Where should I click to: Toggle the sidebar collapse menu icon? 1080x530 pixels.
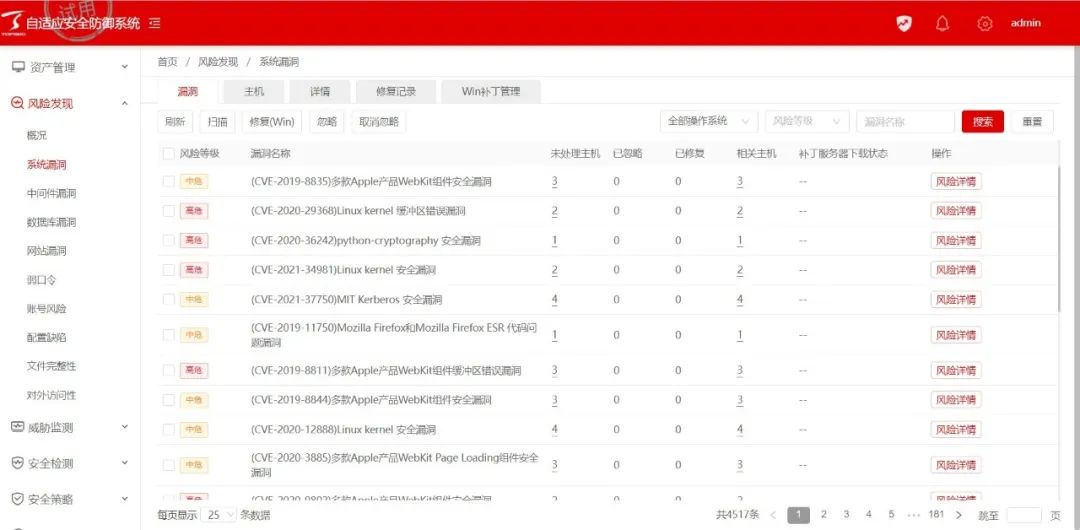154,23
